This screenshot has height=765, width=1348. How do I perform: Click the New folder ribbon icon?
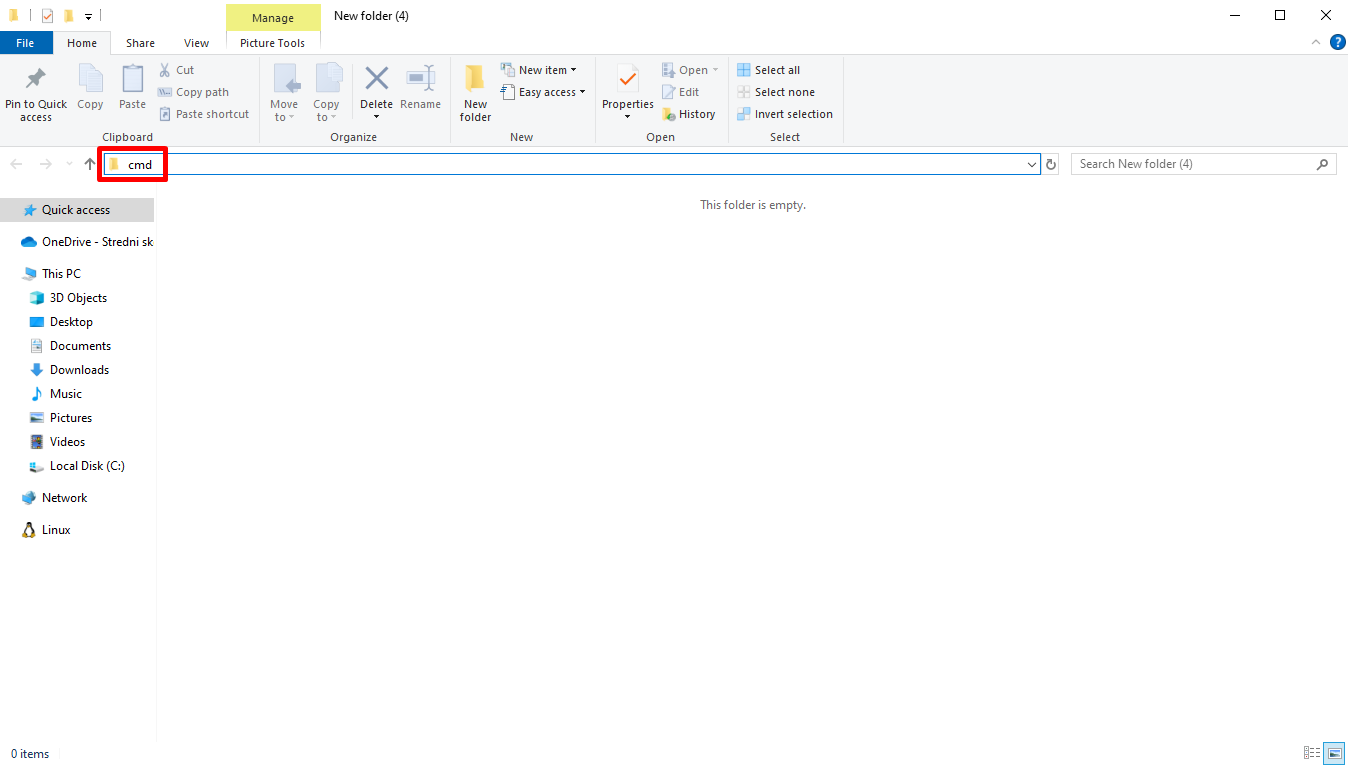[475, 79]
